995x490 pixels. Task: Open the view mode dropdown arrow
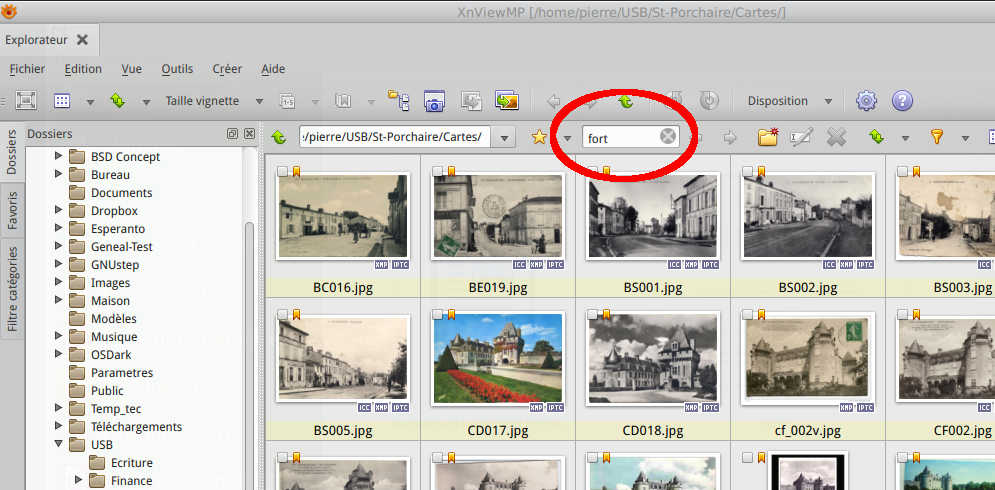click(x=91, y=102)
